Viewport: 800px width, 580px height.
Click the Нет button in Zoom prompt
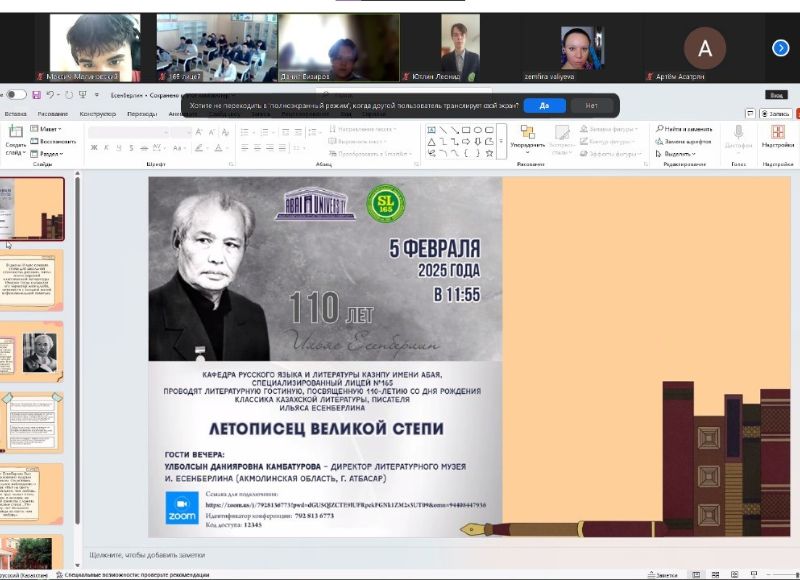pyautogui.click(x=592, y=105)
